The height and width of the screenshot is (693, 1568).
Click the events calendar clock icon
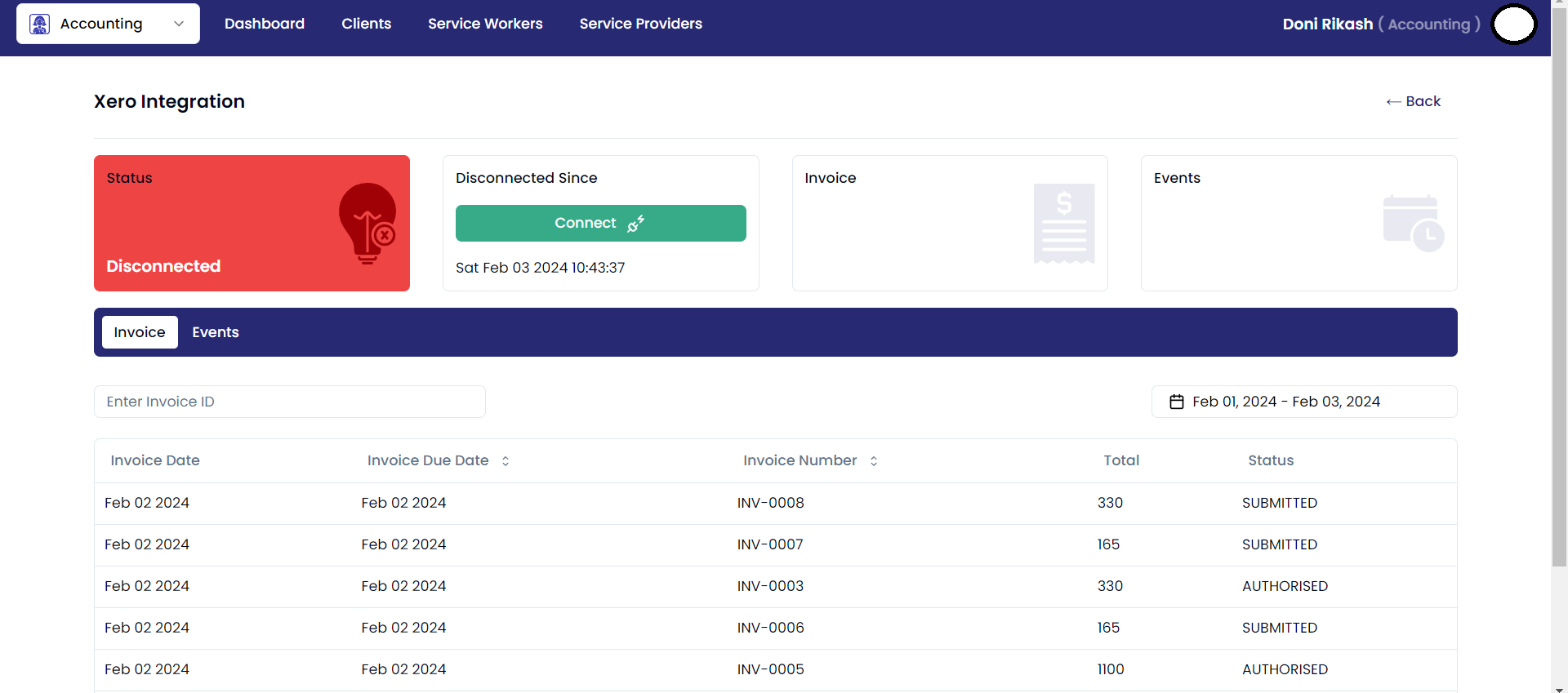pos(1413,223)
